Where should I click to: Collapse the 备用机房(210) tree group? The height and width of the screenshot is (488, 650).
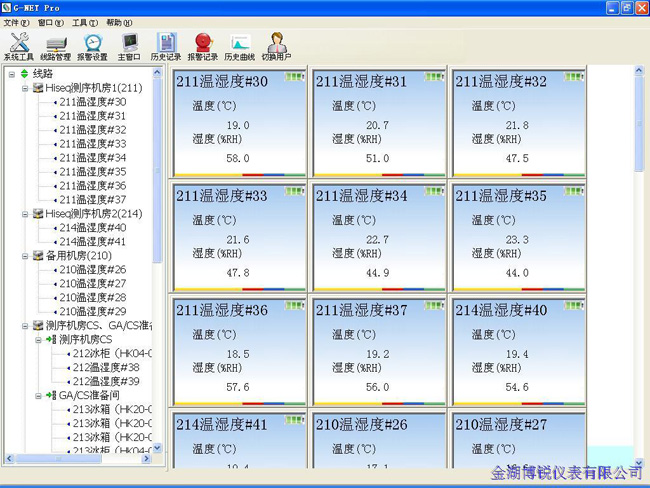(x=25, y=256)
